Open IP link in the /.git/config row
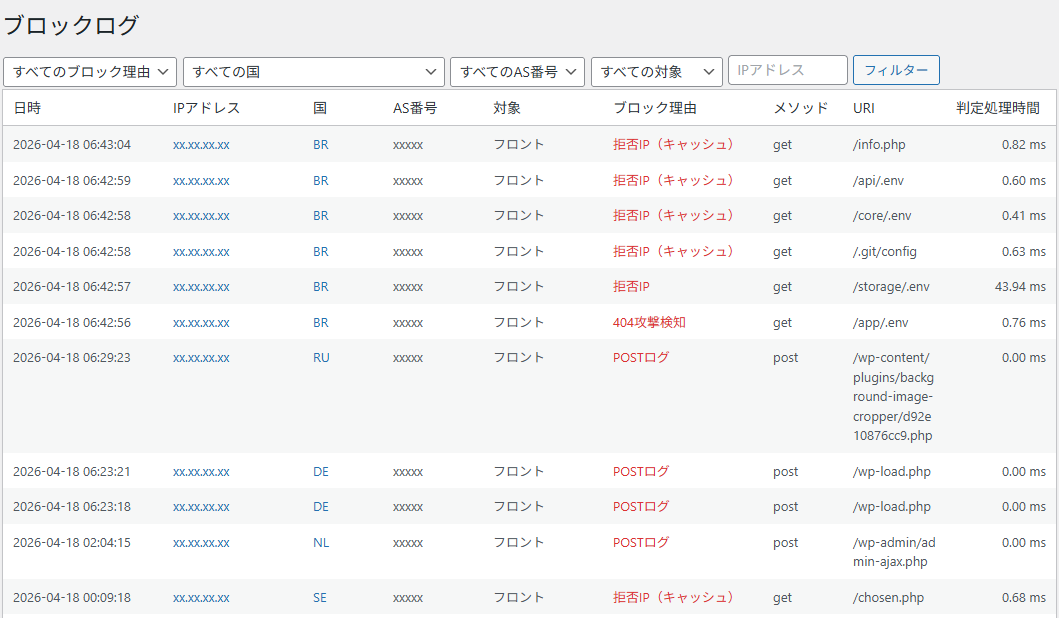 [x=201, y=251]
